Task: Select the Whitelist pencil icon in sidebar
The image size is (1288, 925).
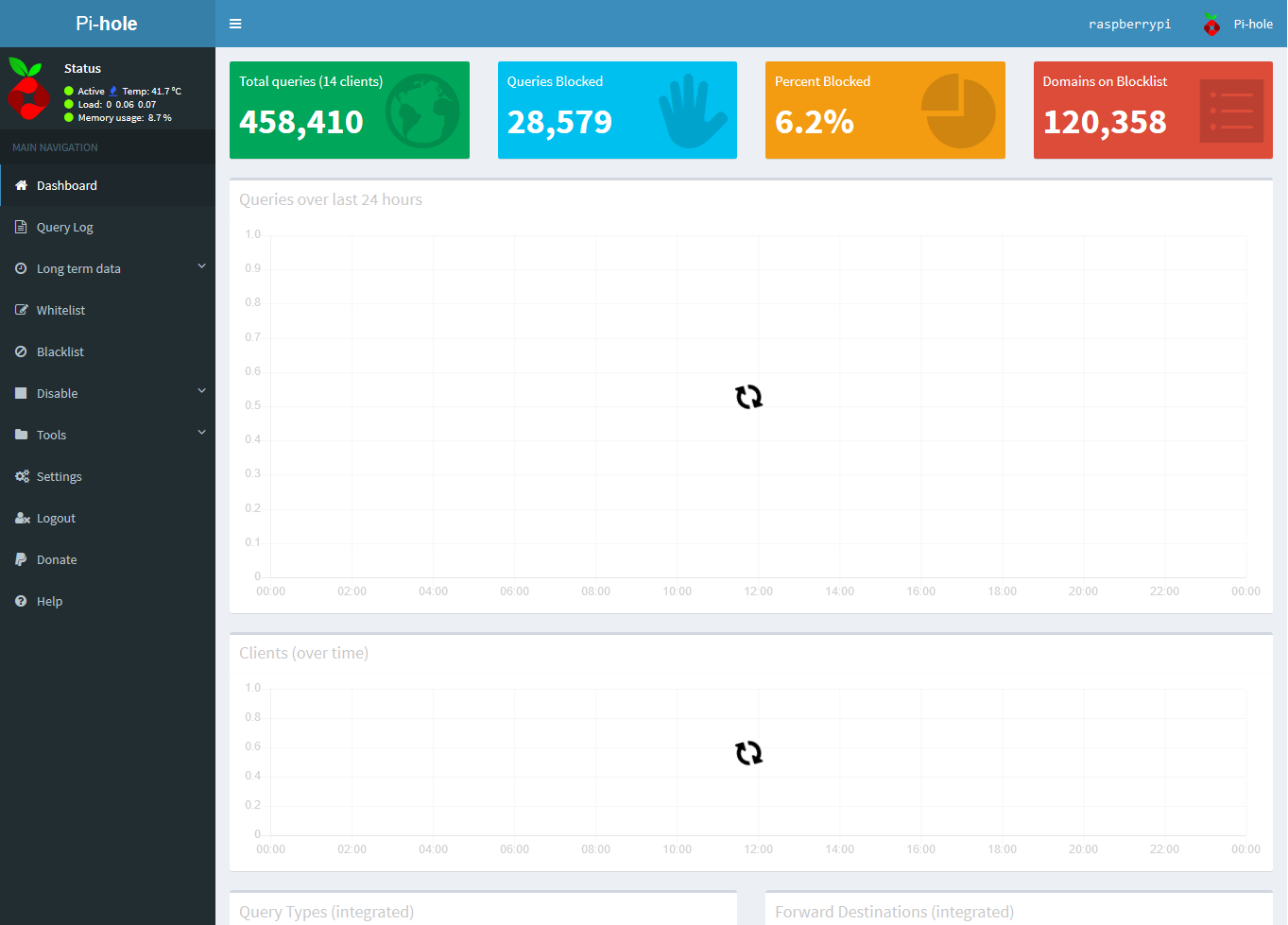Action: [21, 310]
